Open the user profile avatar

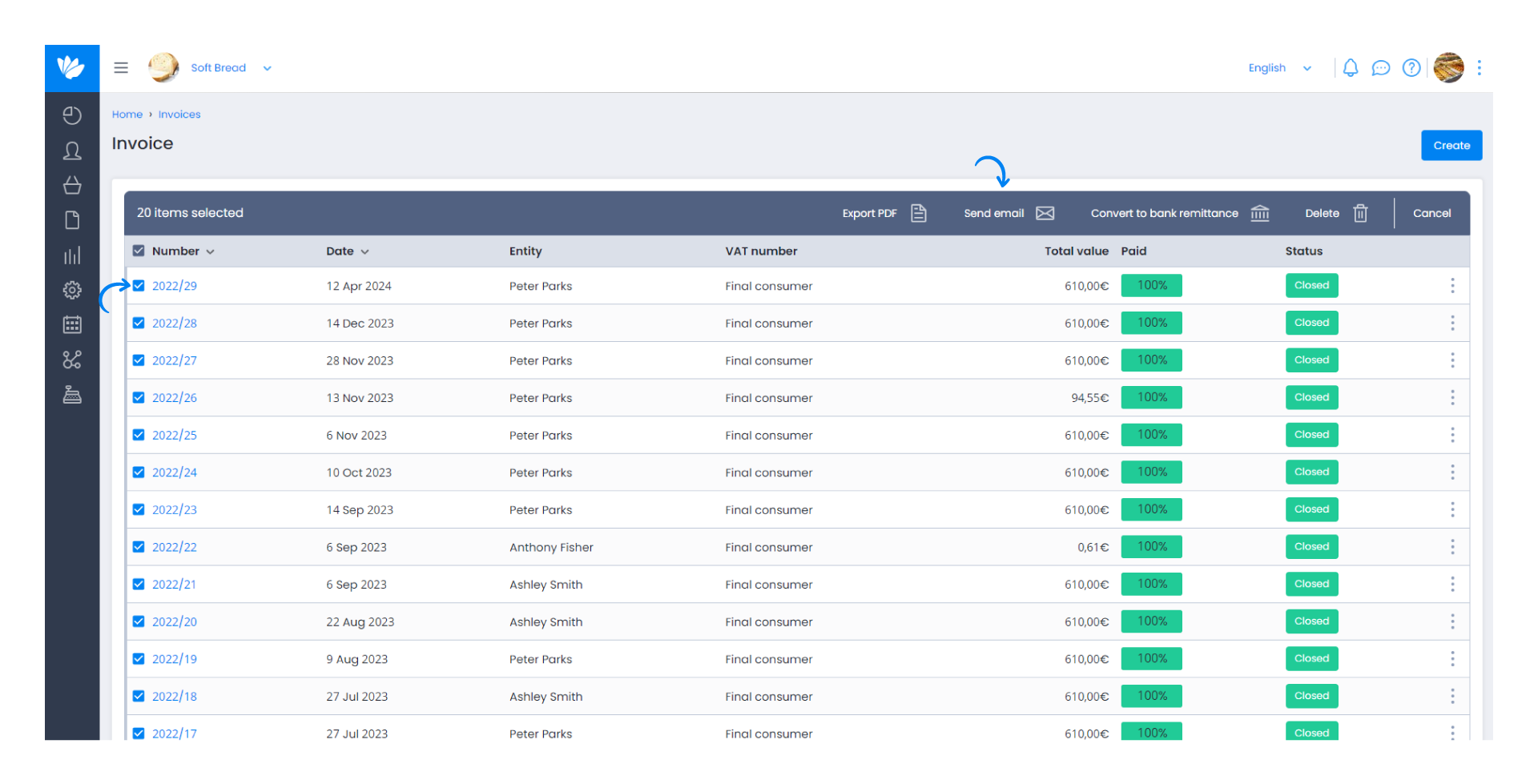pos(1448,68)
